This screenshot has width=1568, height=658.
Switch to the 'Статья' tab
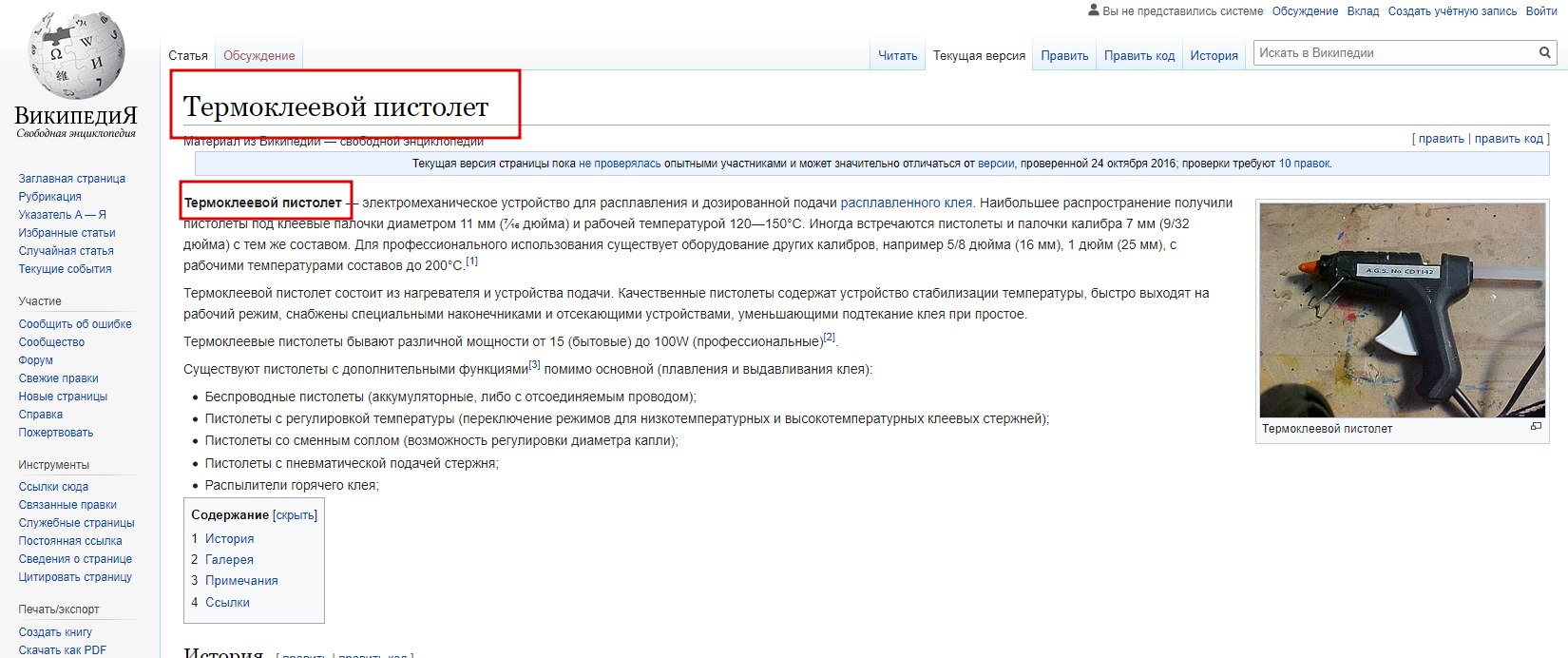pyautogui.click(x=188, y=55)
